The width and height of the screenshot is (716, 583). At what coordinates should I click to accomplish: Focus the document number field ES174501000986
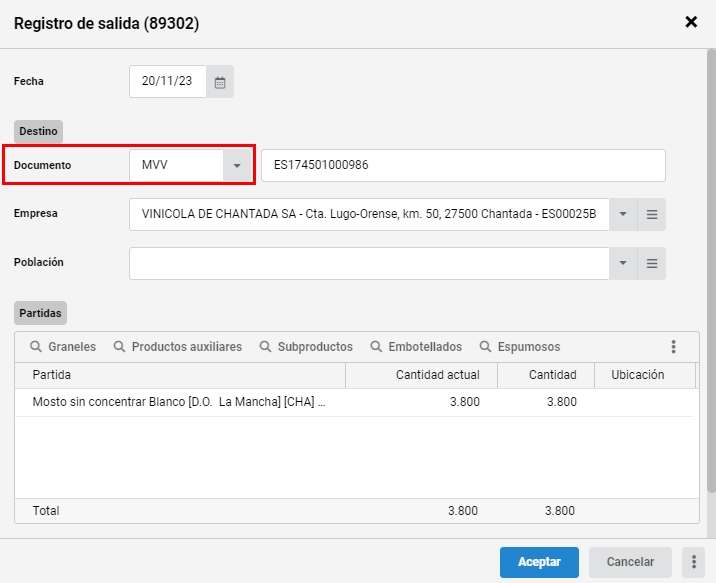click(x=463, y=165)
